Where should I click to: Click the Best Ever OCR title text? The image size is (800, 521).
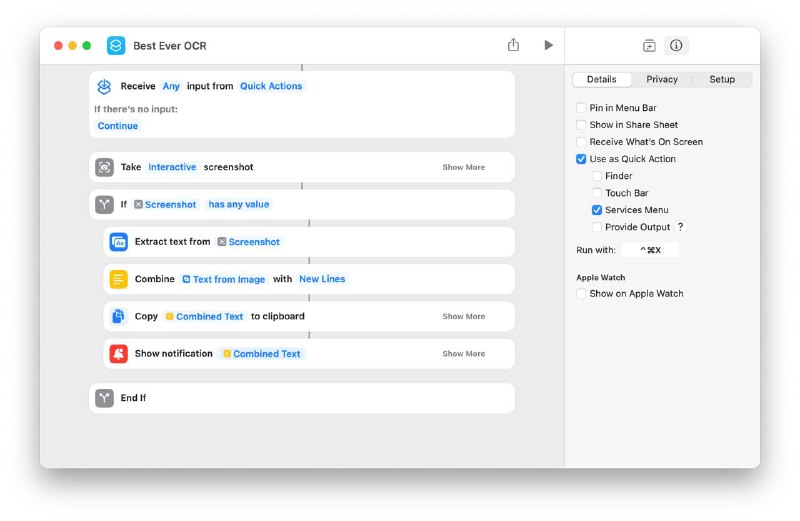pyautogui.click(x=170, y=46)
